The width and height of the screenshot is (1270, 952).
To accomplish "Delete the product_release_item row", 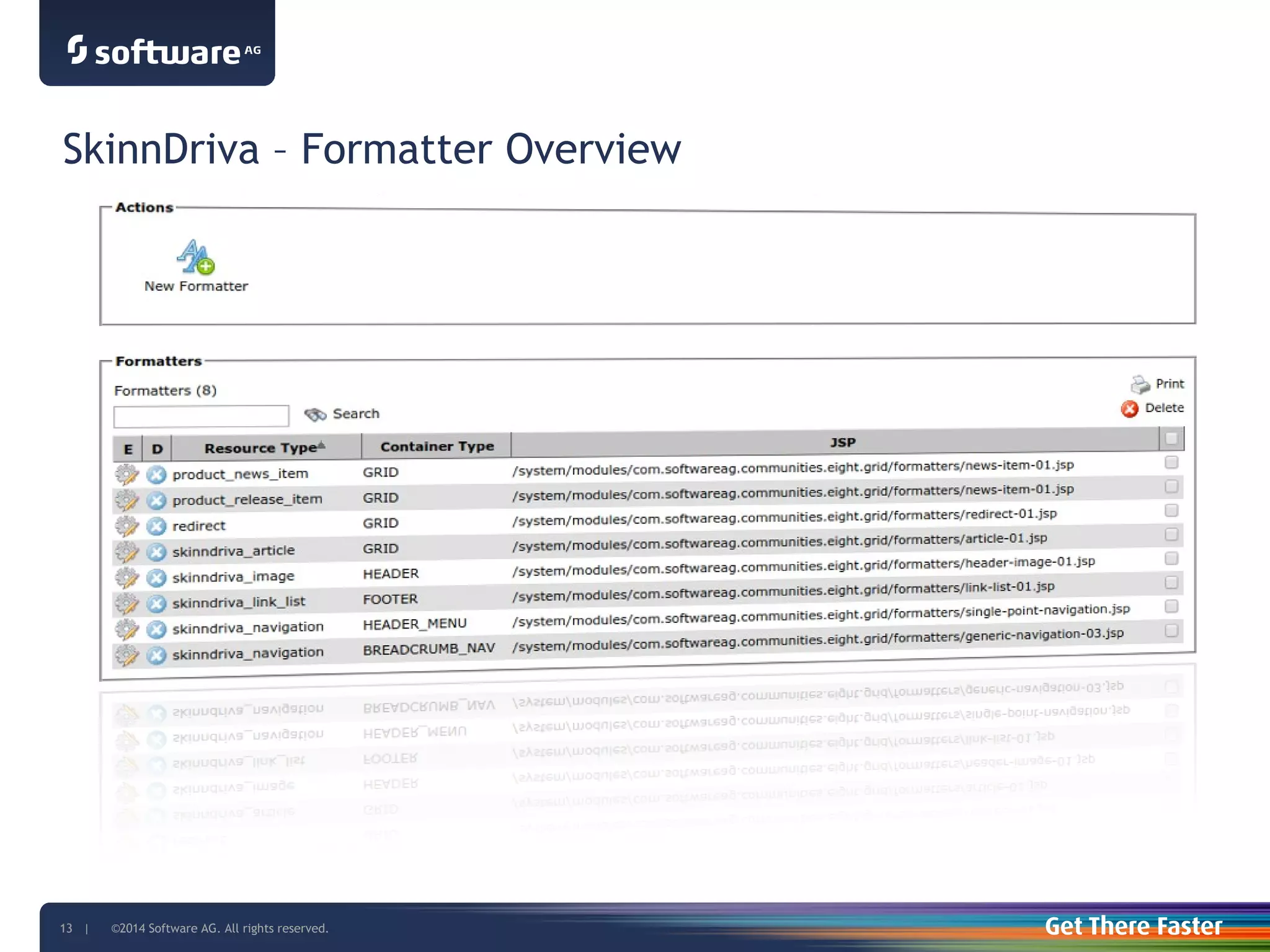I will pos(156,500).
